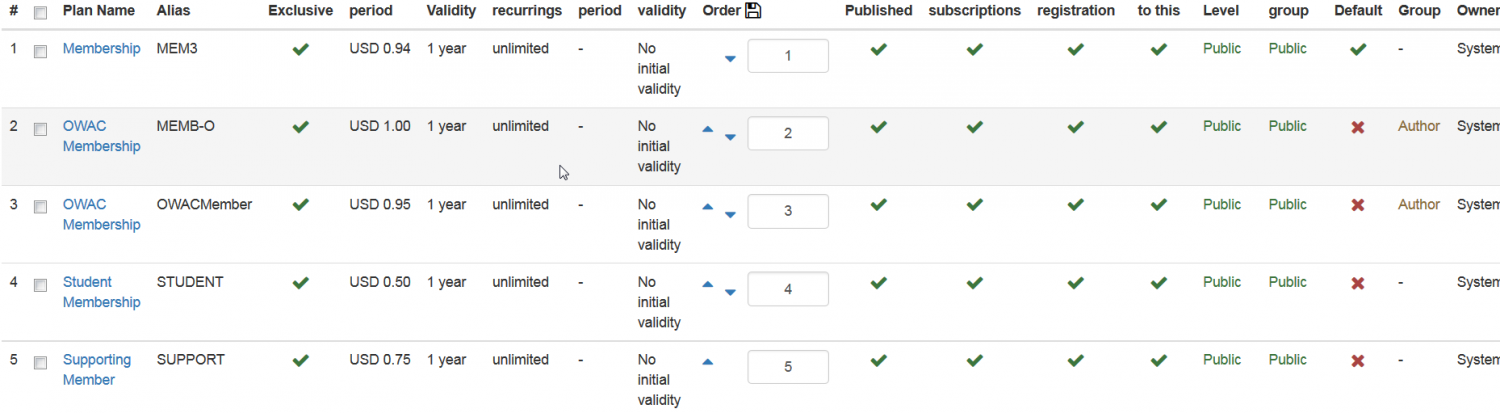The height and width of the screenshot is (413, 1500).
Task: Move Supporting Member plan up in order
Action: click(708, 362)
